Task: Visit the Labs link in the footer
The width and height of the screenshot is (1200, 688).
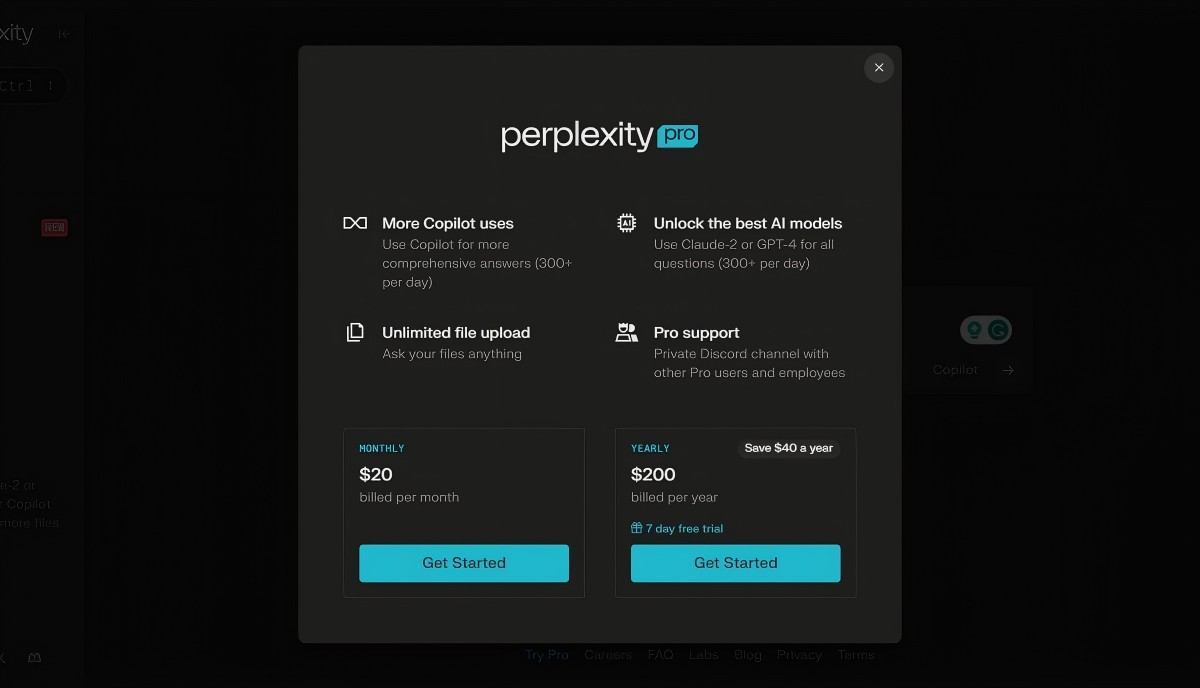Action: pyautogui.click(x=703, y=655)
